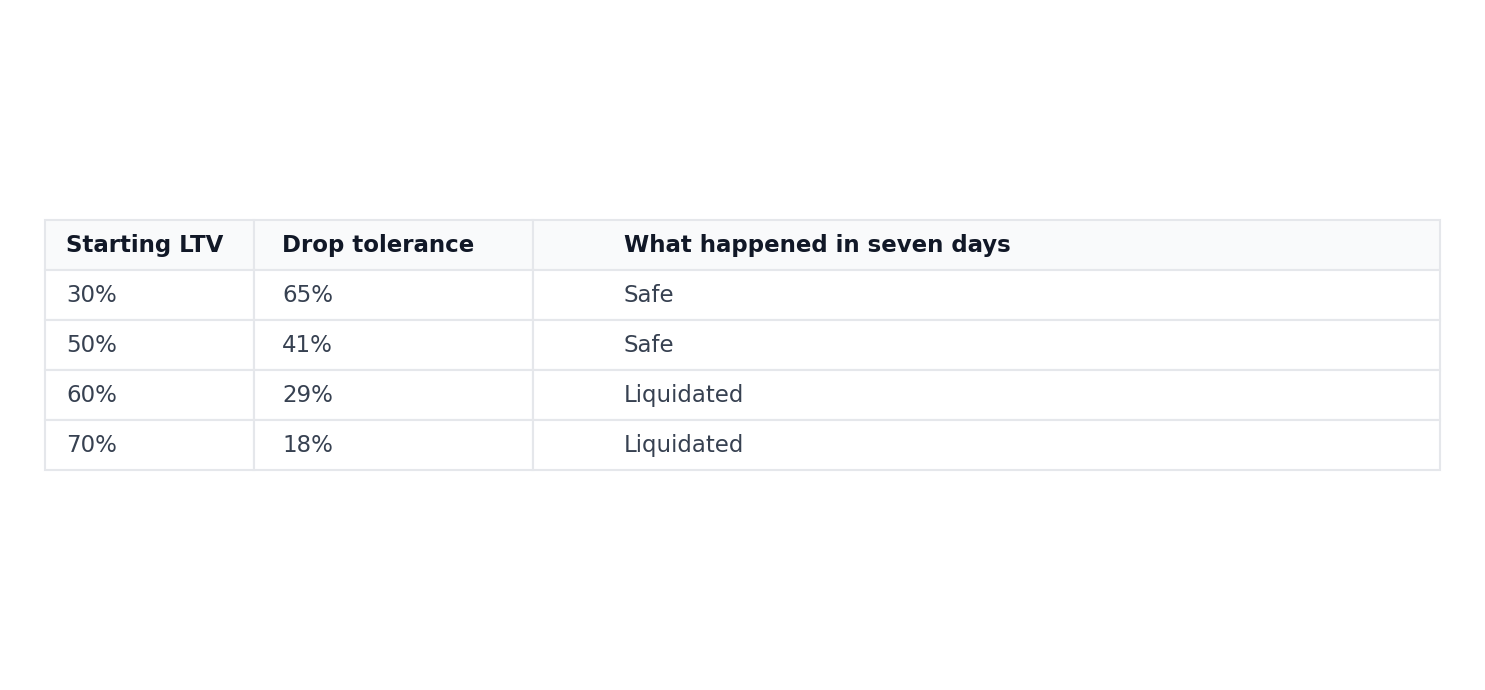
Task: Click the 65% drop tolerance cell
Action: click(x=307, y=295)
